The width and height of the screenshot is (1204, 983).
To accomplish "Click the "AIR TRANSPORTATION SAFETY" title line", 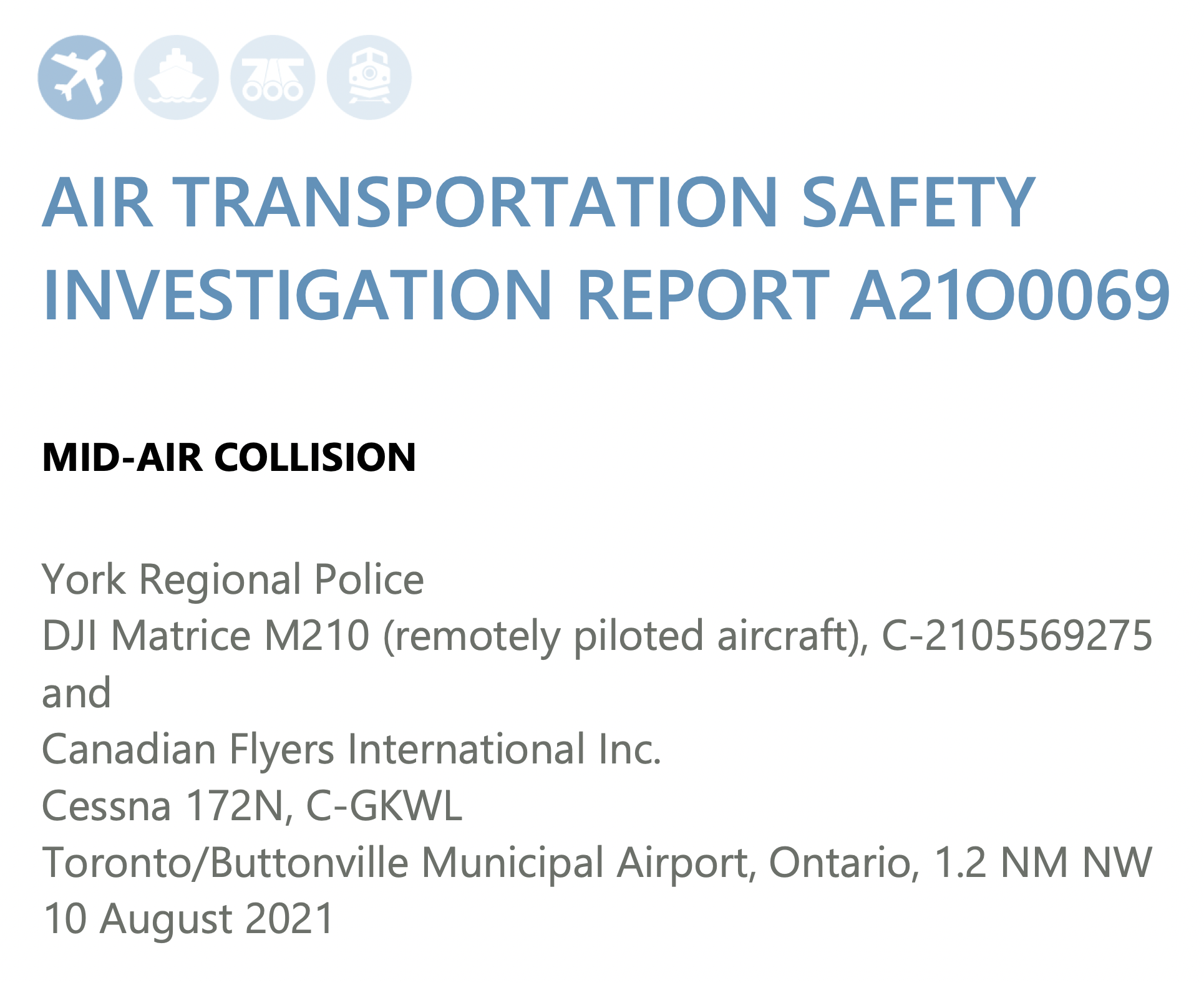I will (539, 203).
